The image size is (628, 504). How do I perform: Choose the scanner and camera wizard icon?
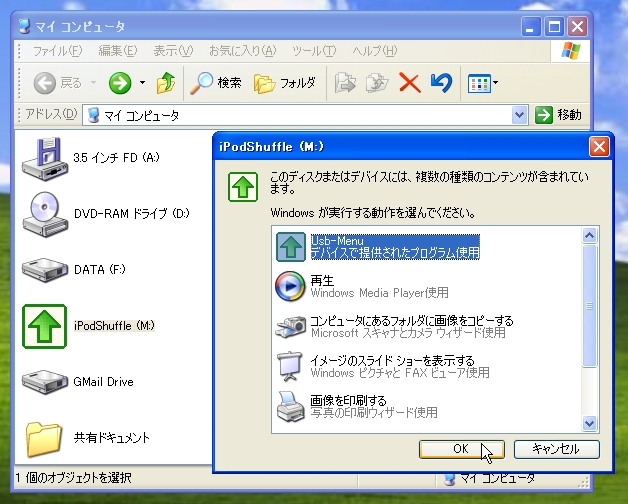click(290, 327)
